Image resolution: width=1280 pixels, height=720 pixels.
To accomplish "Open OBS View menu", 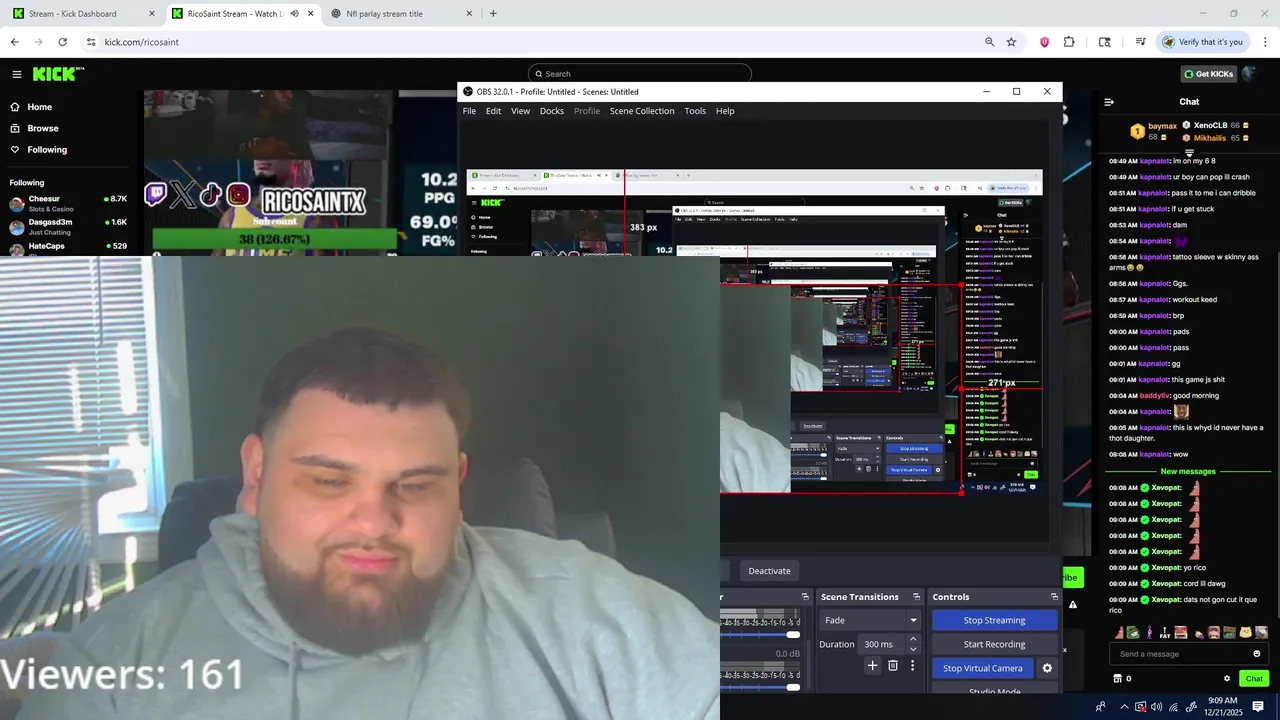I will point(520,111).
